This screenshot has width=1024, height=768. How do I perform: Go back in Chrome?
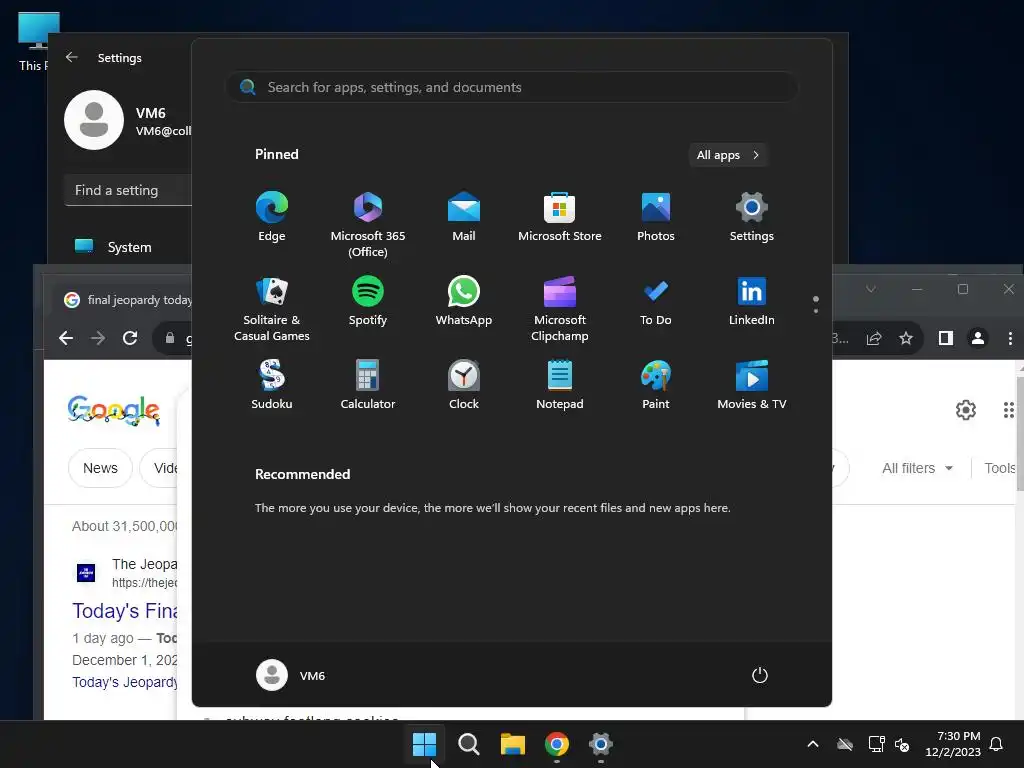click(66, 338)
